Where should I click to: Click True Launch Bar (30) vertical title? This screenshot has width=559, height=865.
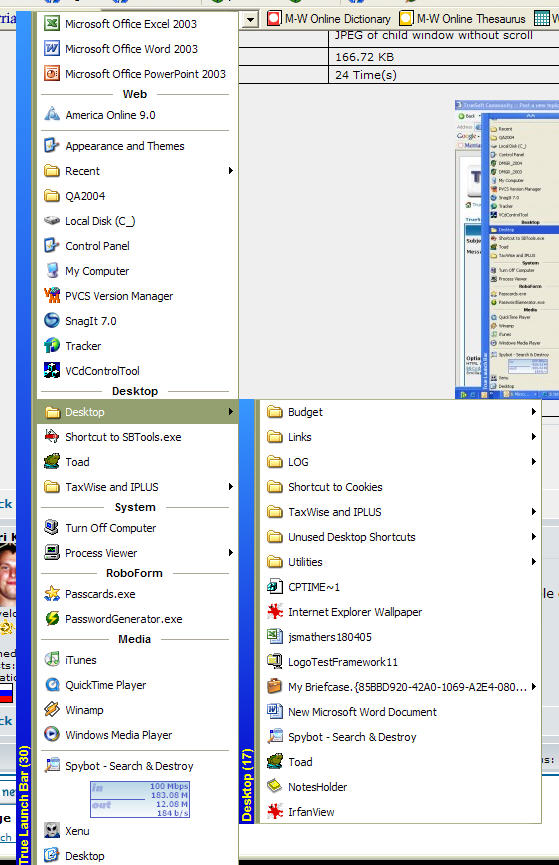24,804
